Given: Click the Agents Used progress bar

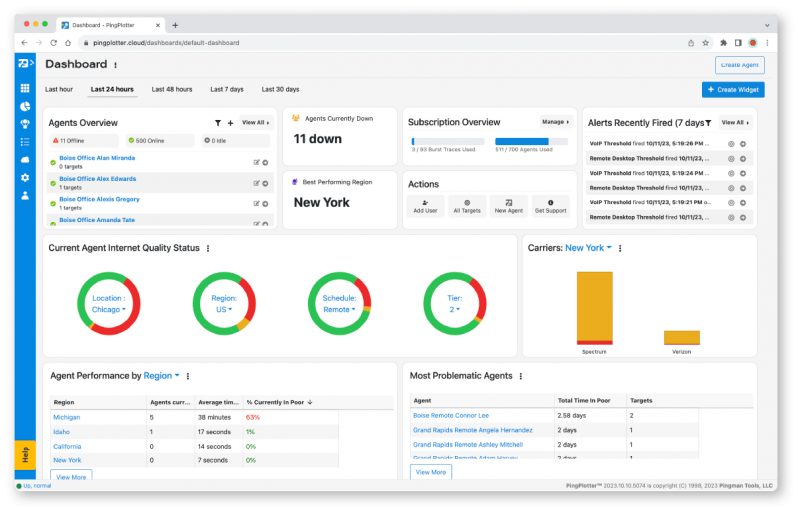Looking at the screenshot, I should (531, 141).
